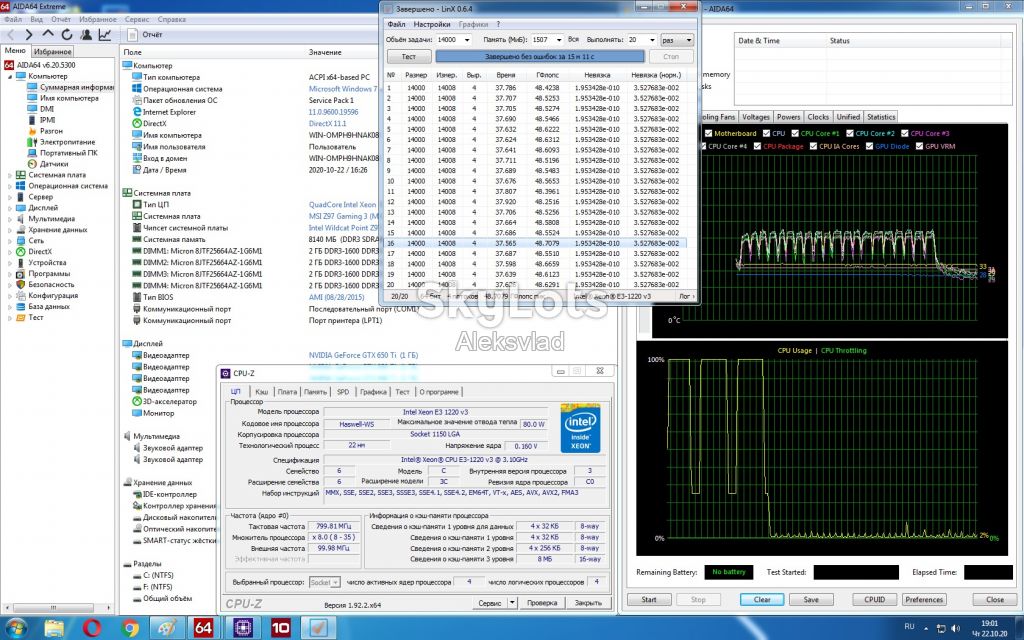Switch to CPU-Z taskbar button
The height and width of the screenshot is (640, 1024).
pyautogui.click(x=243, y=628)
